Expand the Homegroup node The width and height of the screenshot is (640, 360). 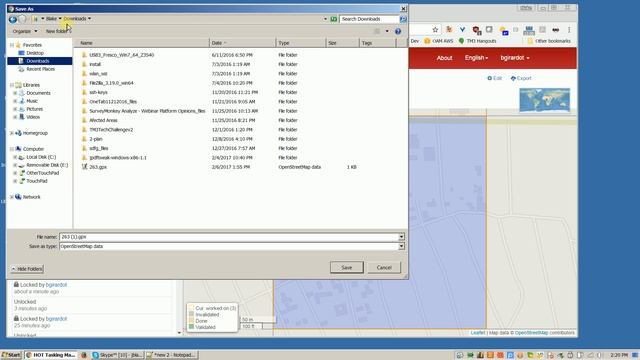pyautogui.click(x=12, y=133)
